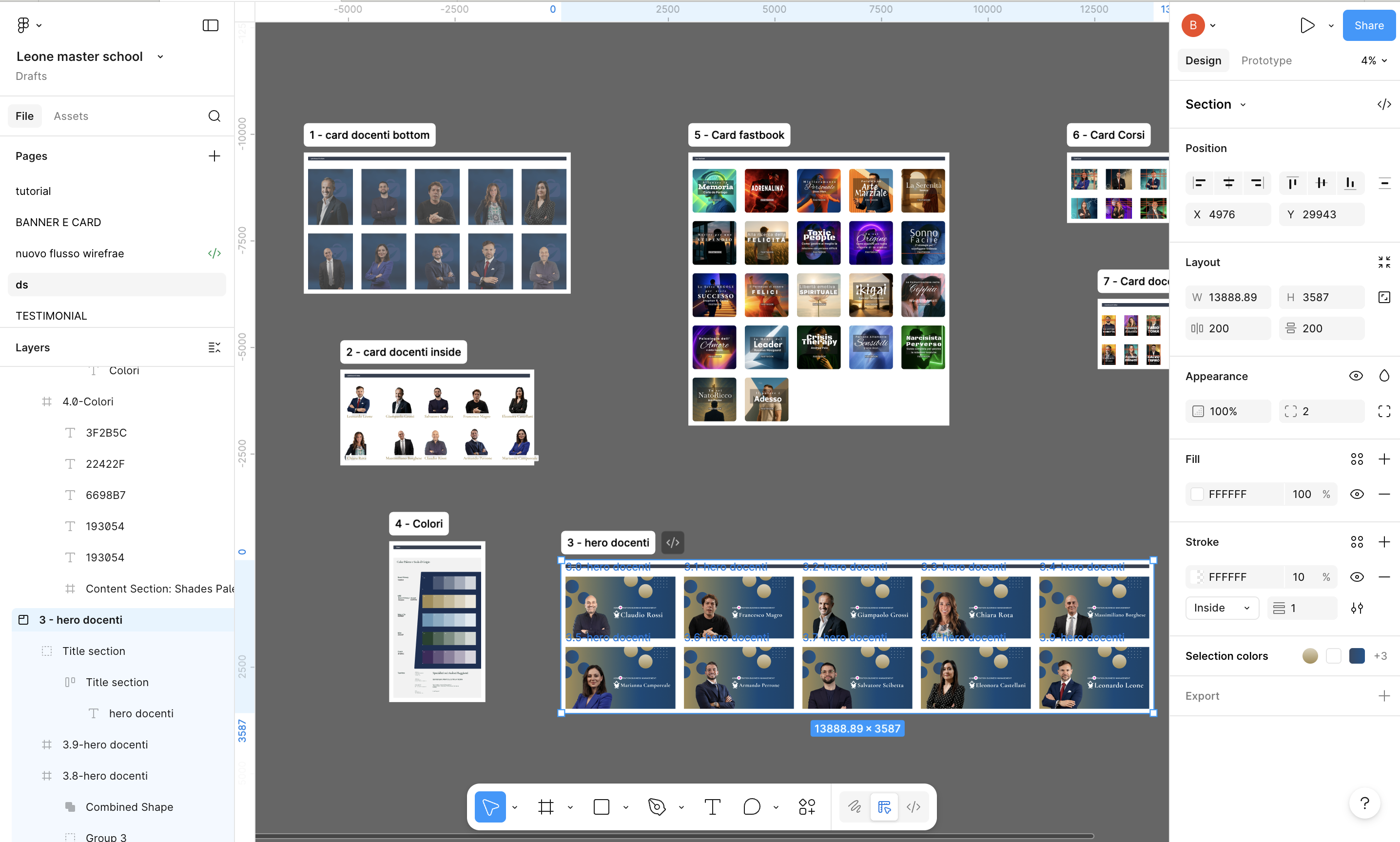Image resolution: width=1400 pixels, height=842 pixels.
Task: Open the Actions components tool
Action: 806,806
